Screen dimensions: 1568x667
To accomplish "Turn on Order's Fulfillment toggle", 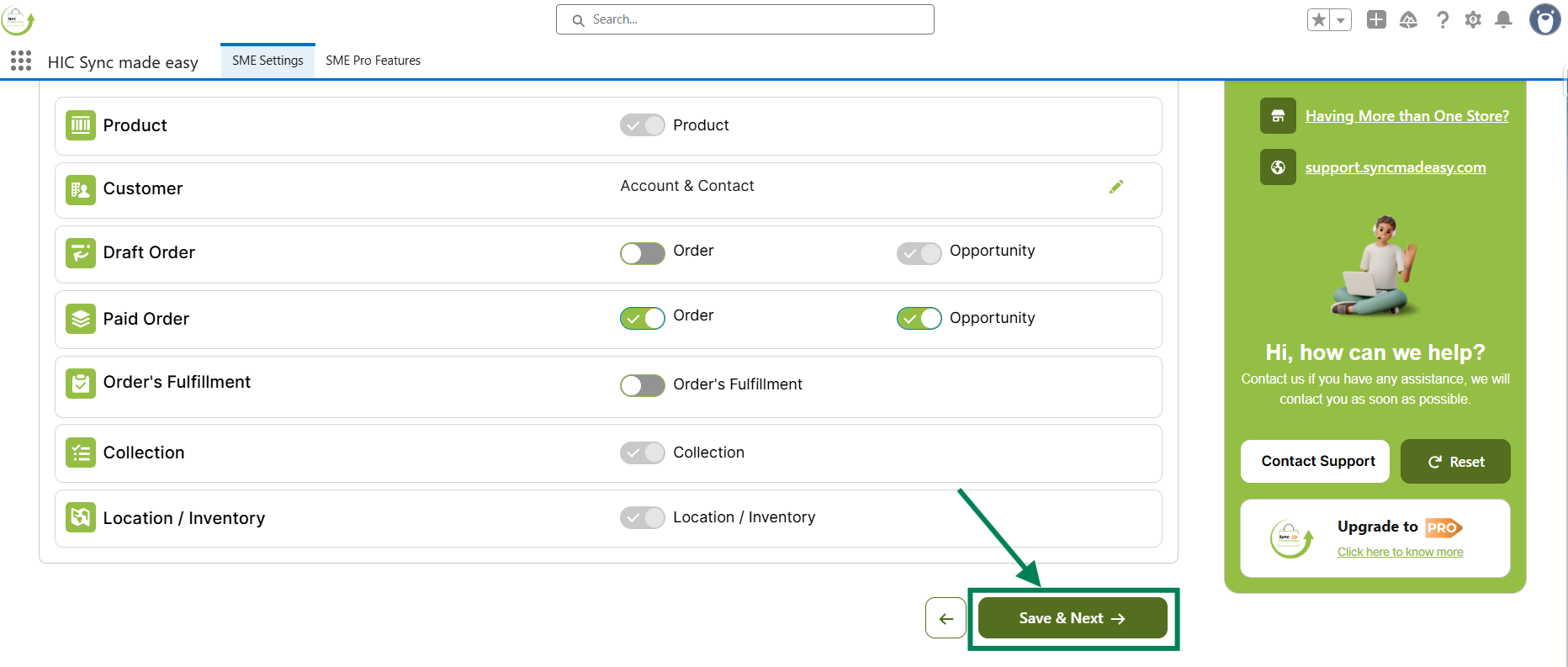I will tap(643, 385).
